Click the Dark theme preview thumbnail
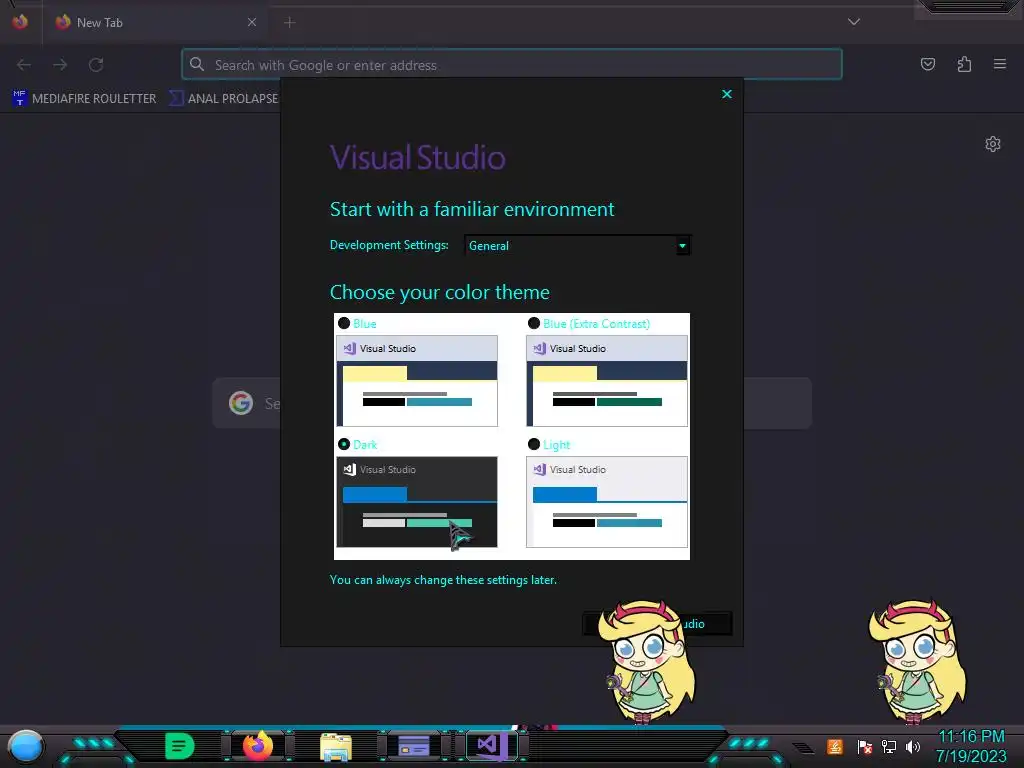The height and width of the screenshot is (768, 1024). pyautogui.click(x=417, y=502)
